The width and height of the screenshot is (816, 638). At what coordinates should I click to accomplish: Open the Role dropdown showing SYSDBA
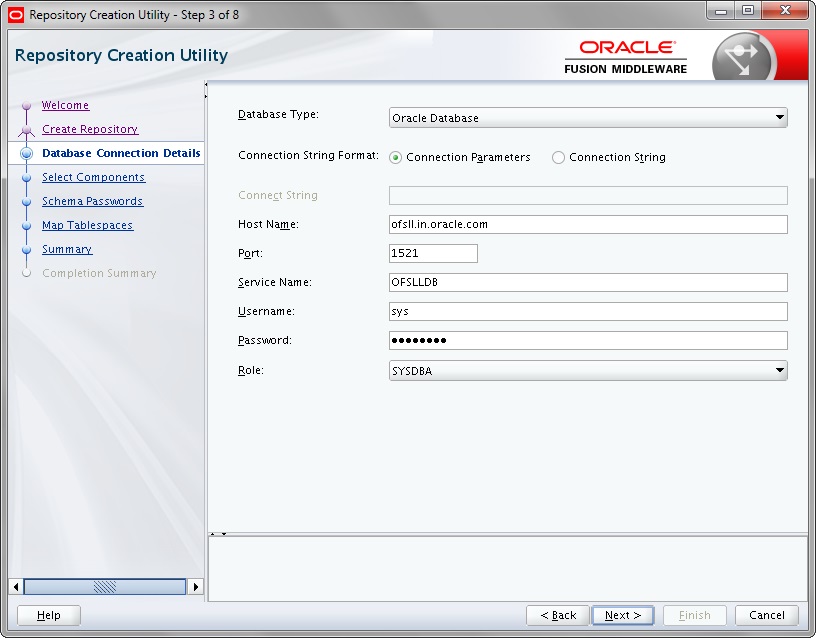(588, 371)
